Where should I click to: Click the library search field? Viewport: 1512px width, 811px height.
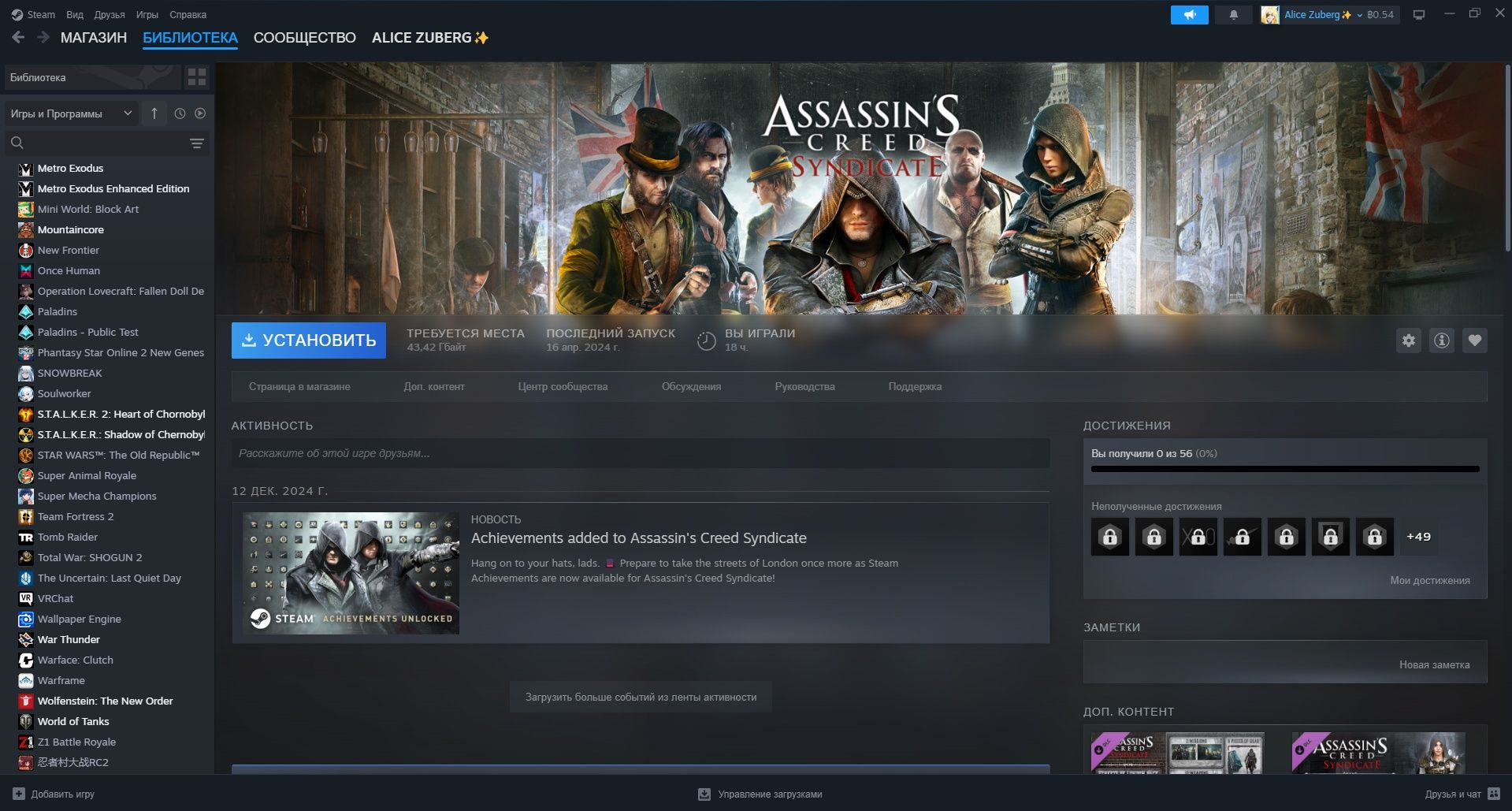click(x=106, y=143)
